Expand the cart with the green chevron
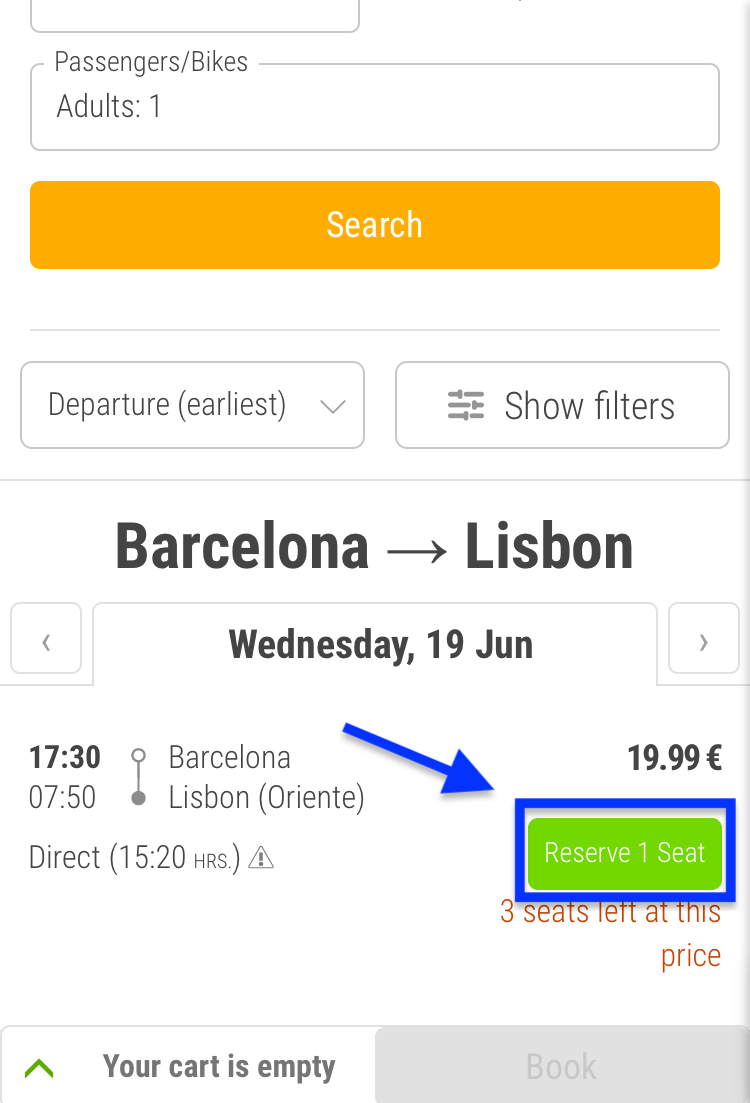The image size is (750, 1103). pyautogui.click(x=39, y=1068)
